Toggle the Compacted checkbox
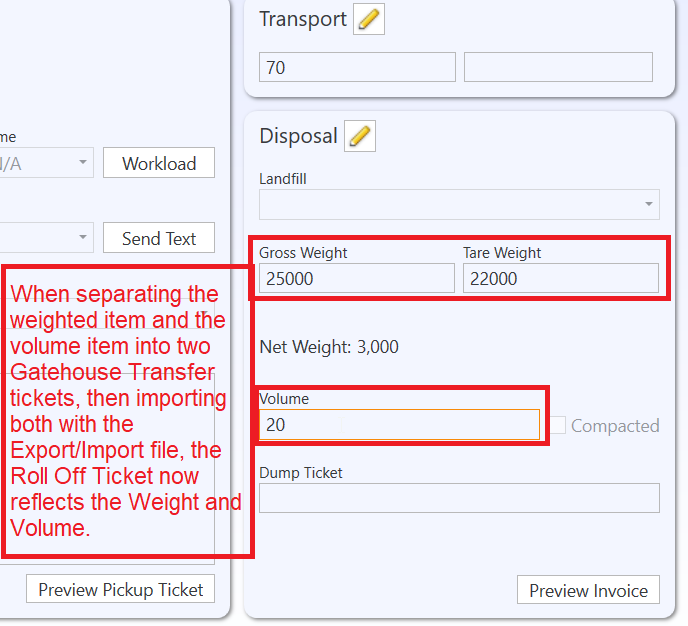This screenshot has width=688, height=626. tap(558, 426)
